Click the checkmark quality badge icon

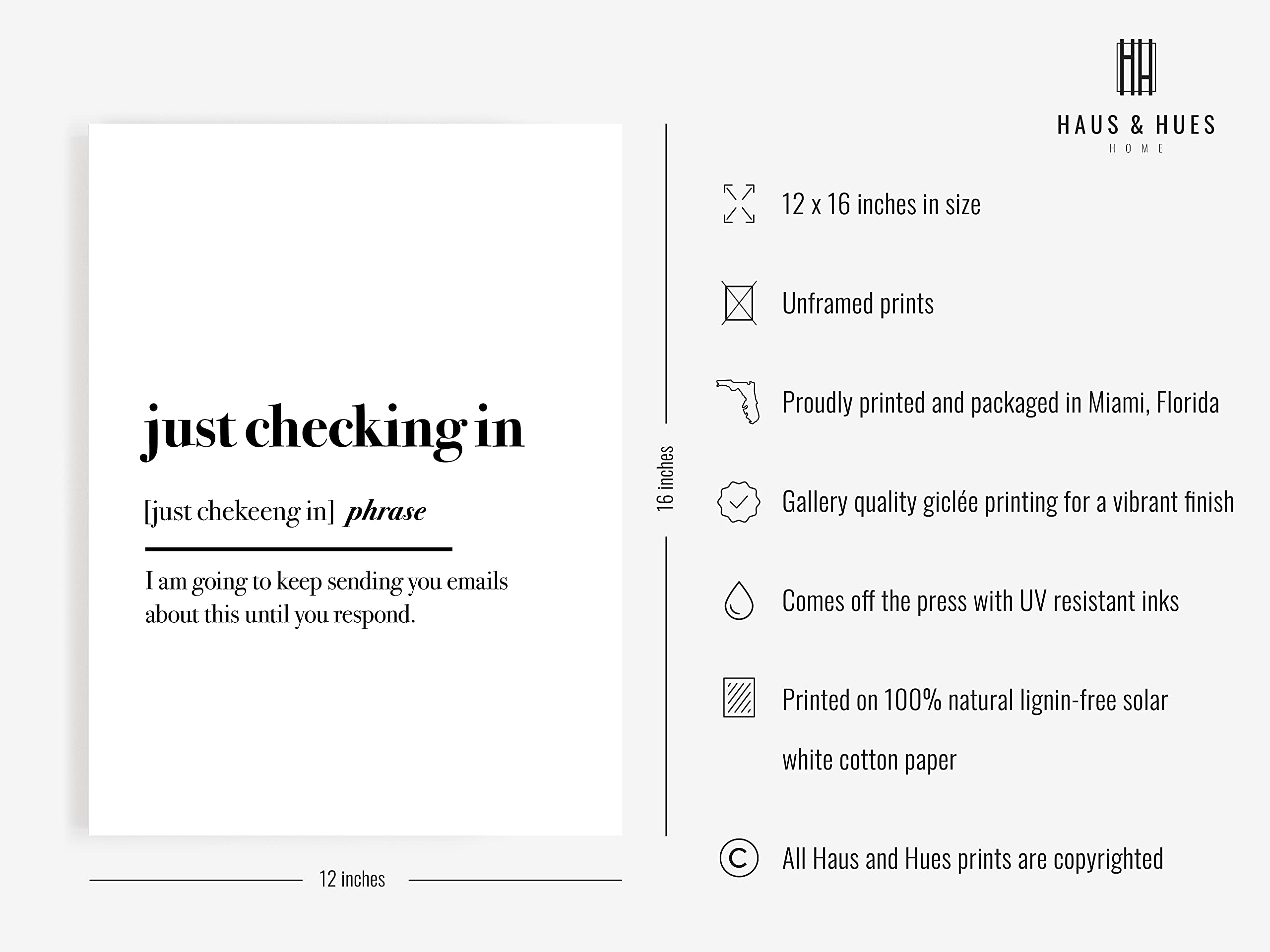pos(738,502)
